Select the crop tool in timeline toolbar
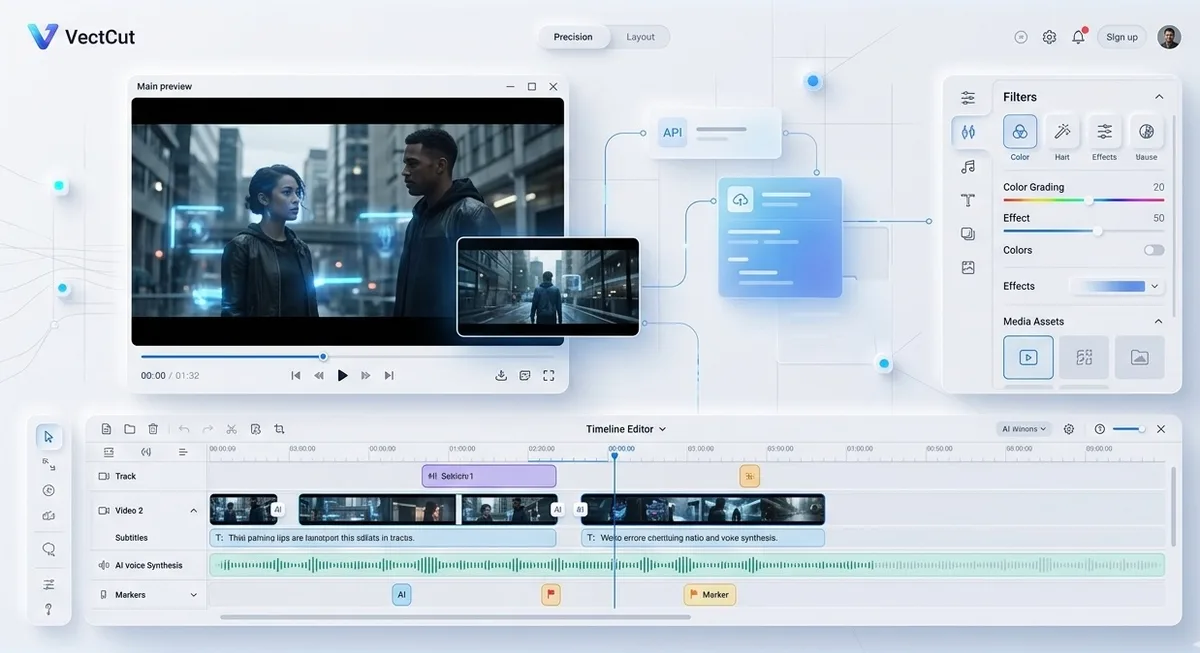Screen dimensions: 1200x653 click(x=279, y=429)
